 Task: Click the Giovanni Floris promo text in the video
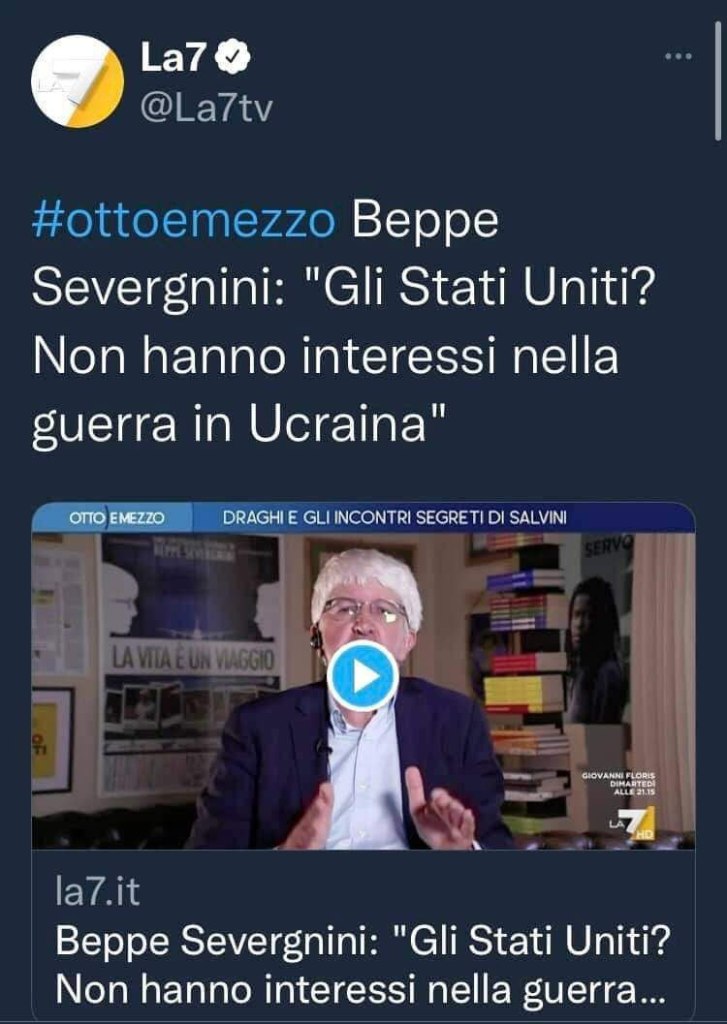tap(619, 783)
